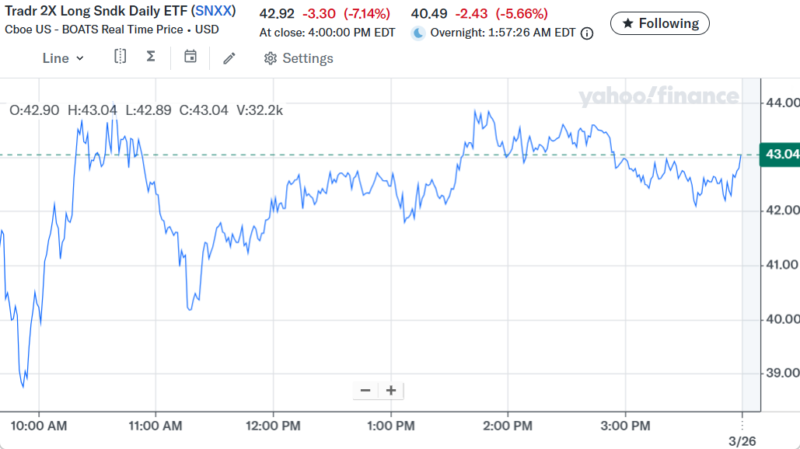This screenshot has width=800, height=449.
Task: Click the date range comparison icon
Action: tap(120, 57)
